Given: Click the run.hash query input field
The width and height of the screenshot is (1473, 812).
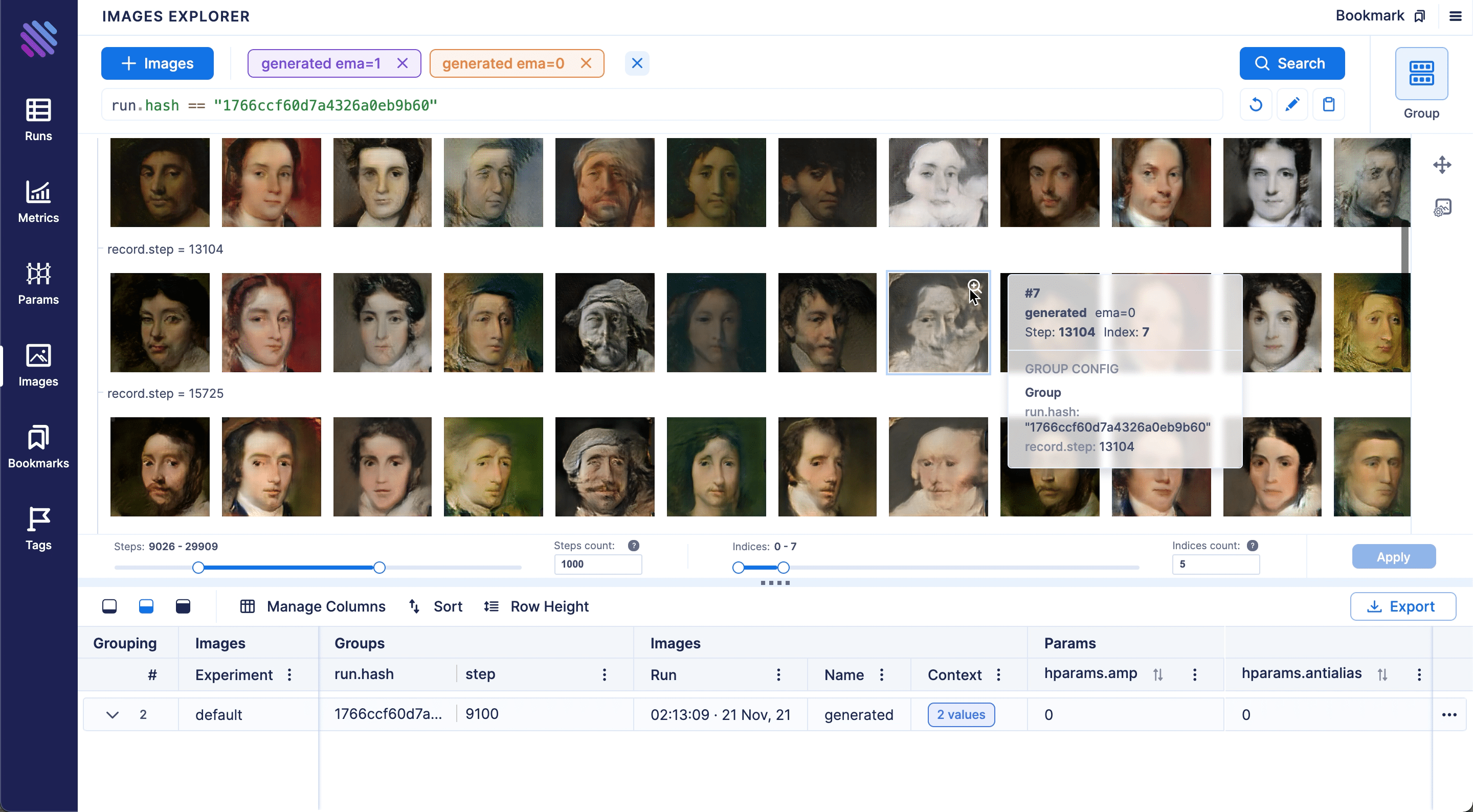Looking at the screenshot, I should tap(662, 105).
